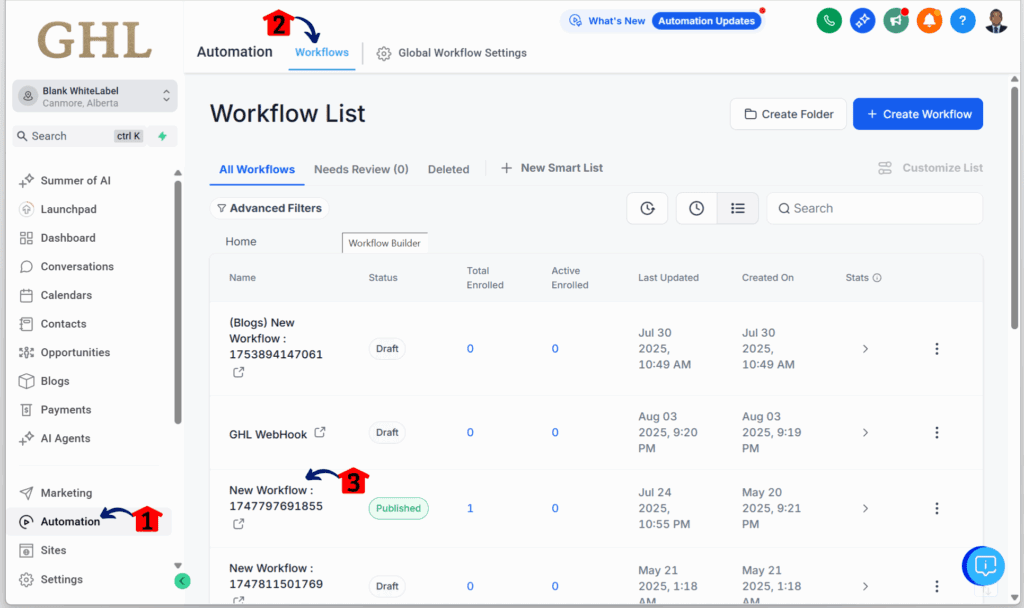This screenshot has height=608, width=1024.
Task: Click the green lightning quick actions icon
Action: 163,136
